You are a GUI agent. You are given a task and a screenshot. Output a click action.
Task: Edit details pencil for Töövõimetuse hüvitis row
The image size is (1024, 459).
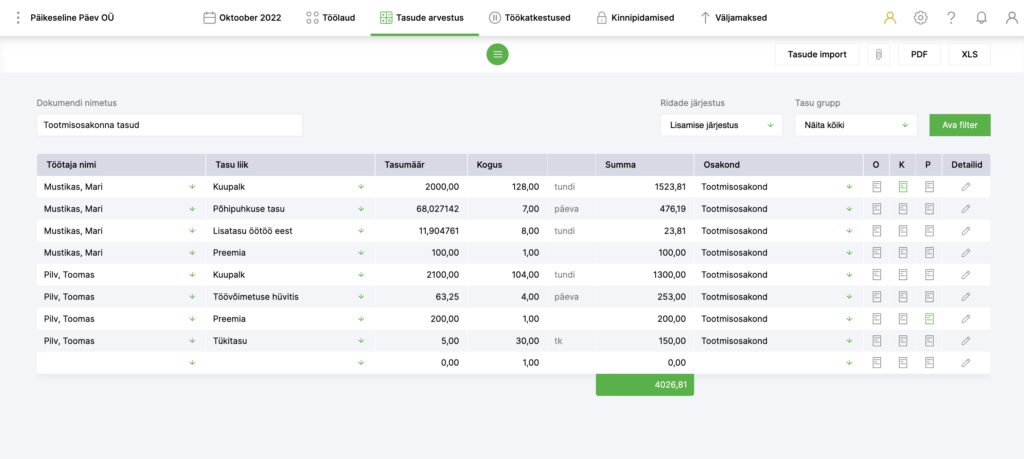point(966,297)
